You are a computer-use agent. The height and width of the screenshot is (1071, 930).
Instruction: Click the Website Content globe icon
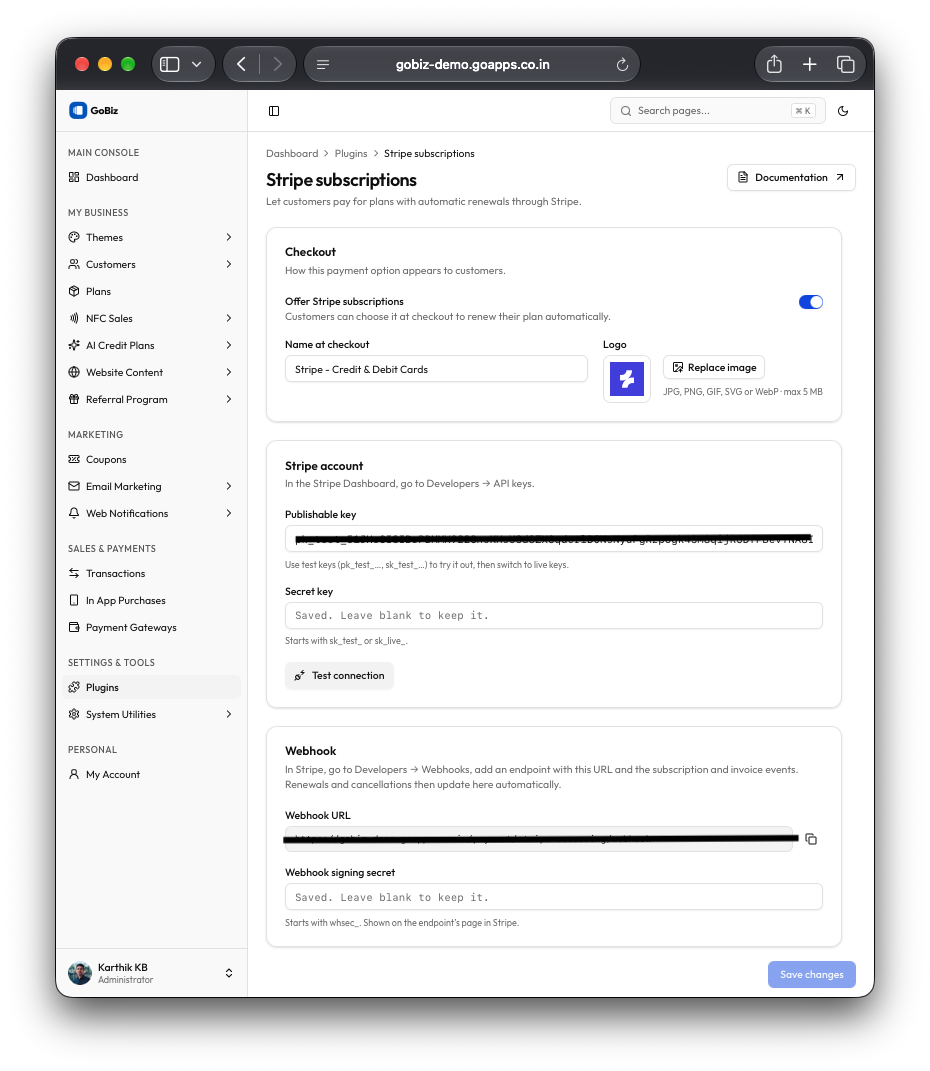click(x=74, y=372)
